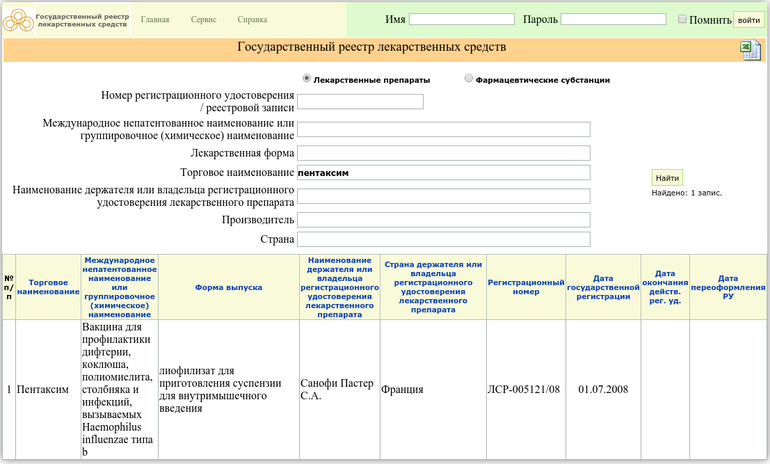Click the Лекарственная форма input field
770x464 pixels.
tap(443, 153)
